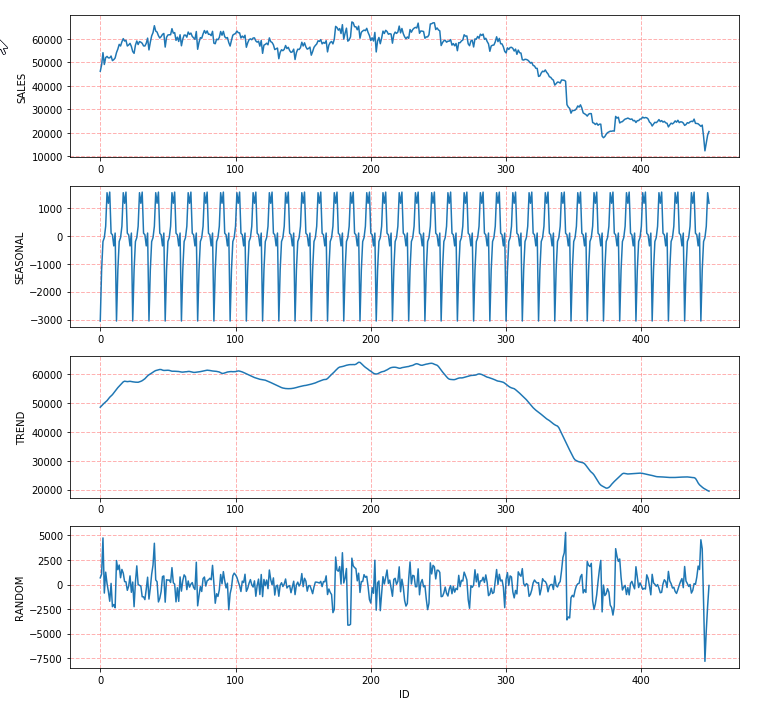The width and height of the screenshot is (767, 711).
Task: Select the 40000 tick on TREND plot
Action: 47,433
